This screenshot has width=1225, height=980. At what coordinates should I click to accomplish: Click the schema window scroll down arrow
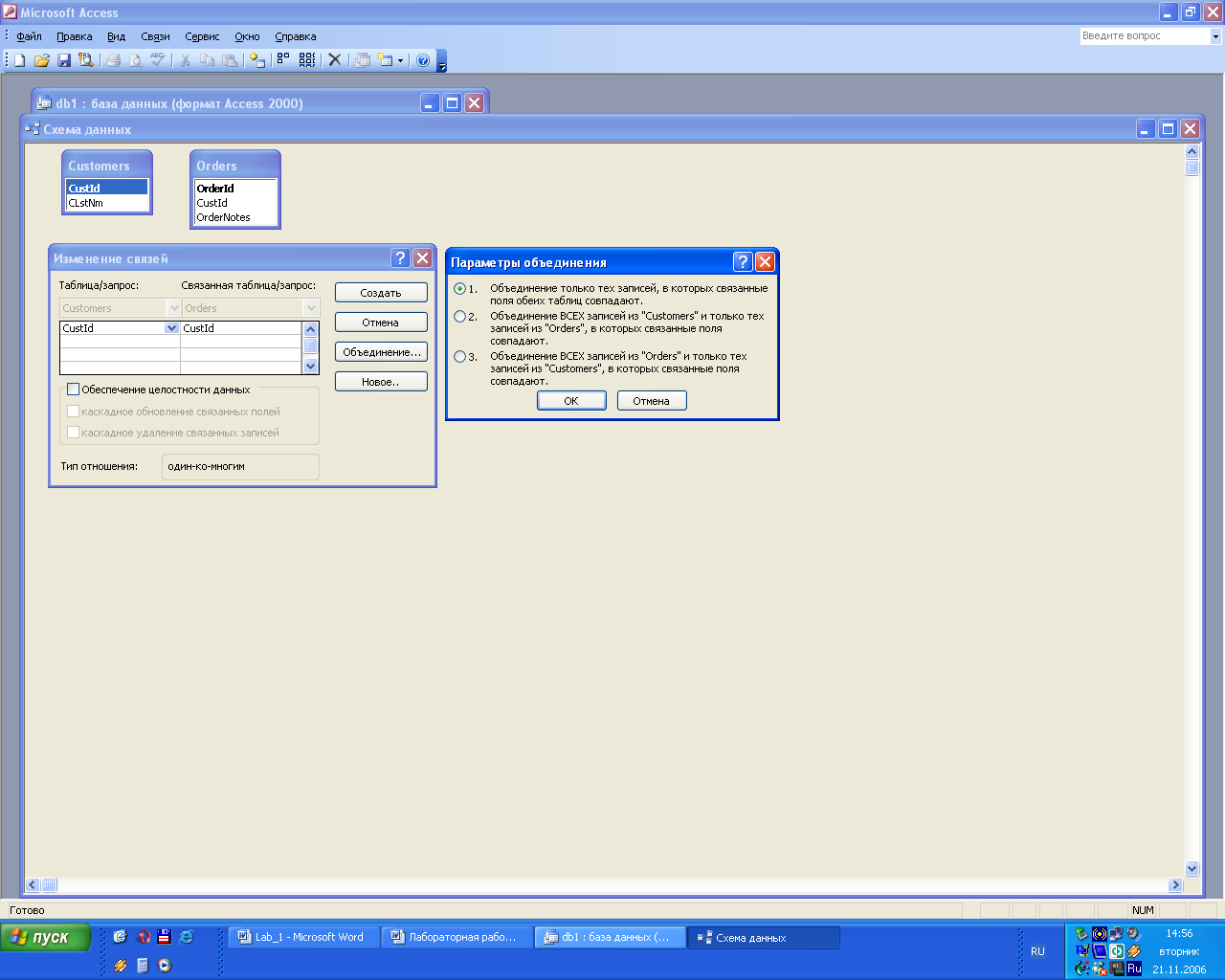[x=1192, y=869]
